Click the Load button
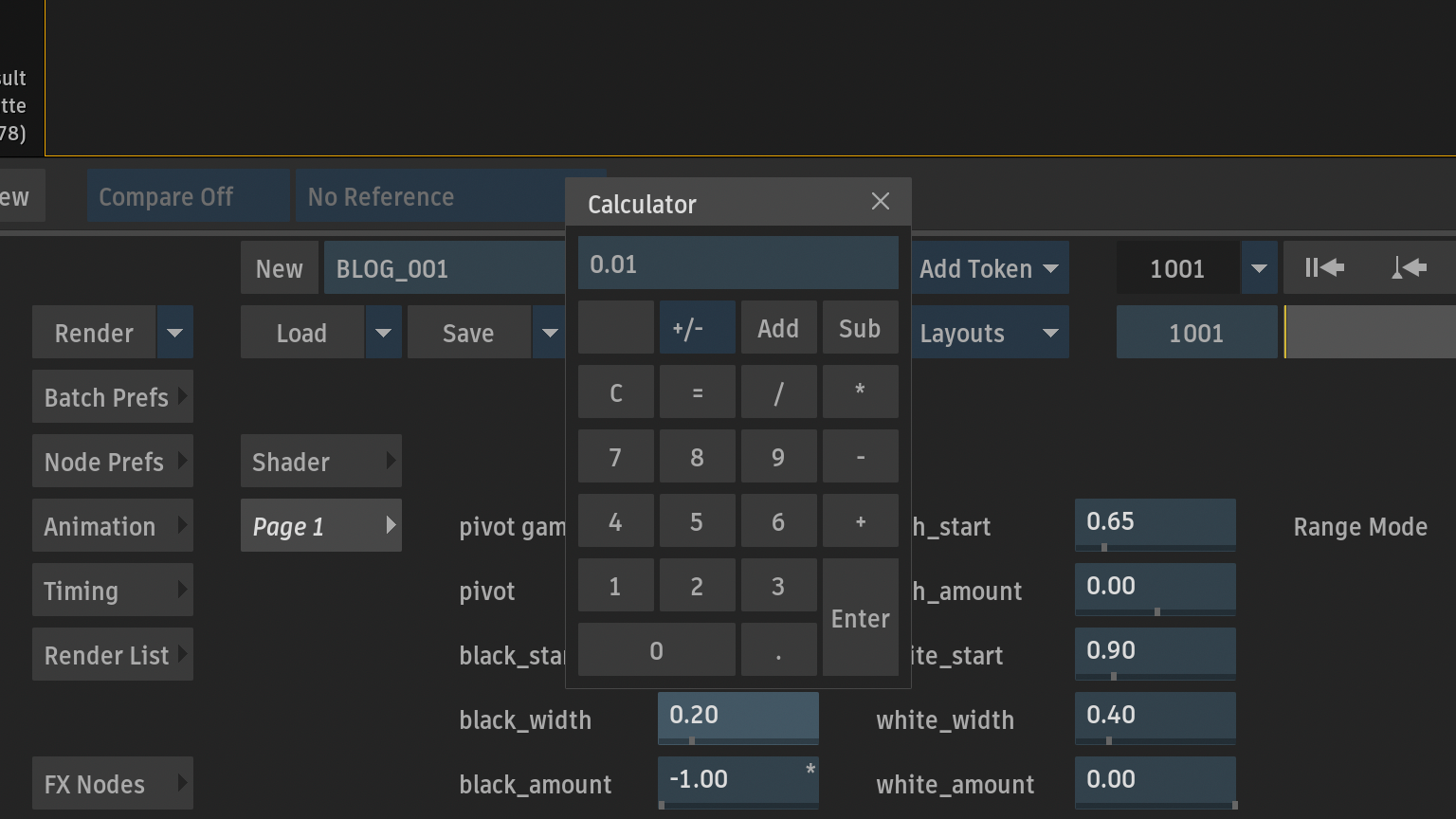This screenshot has width=1456, height=819. point(302,333)
